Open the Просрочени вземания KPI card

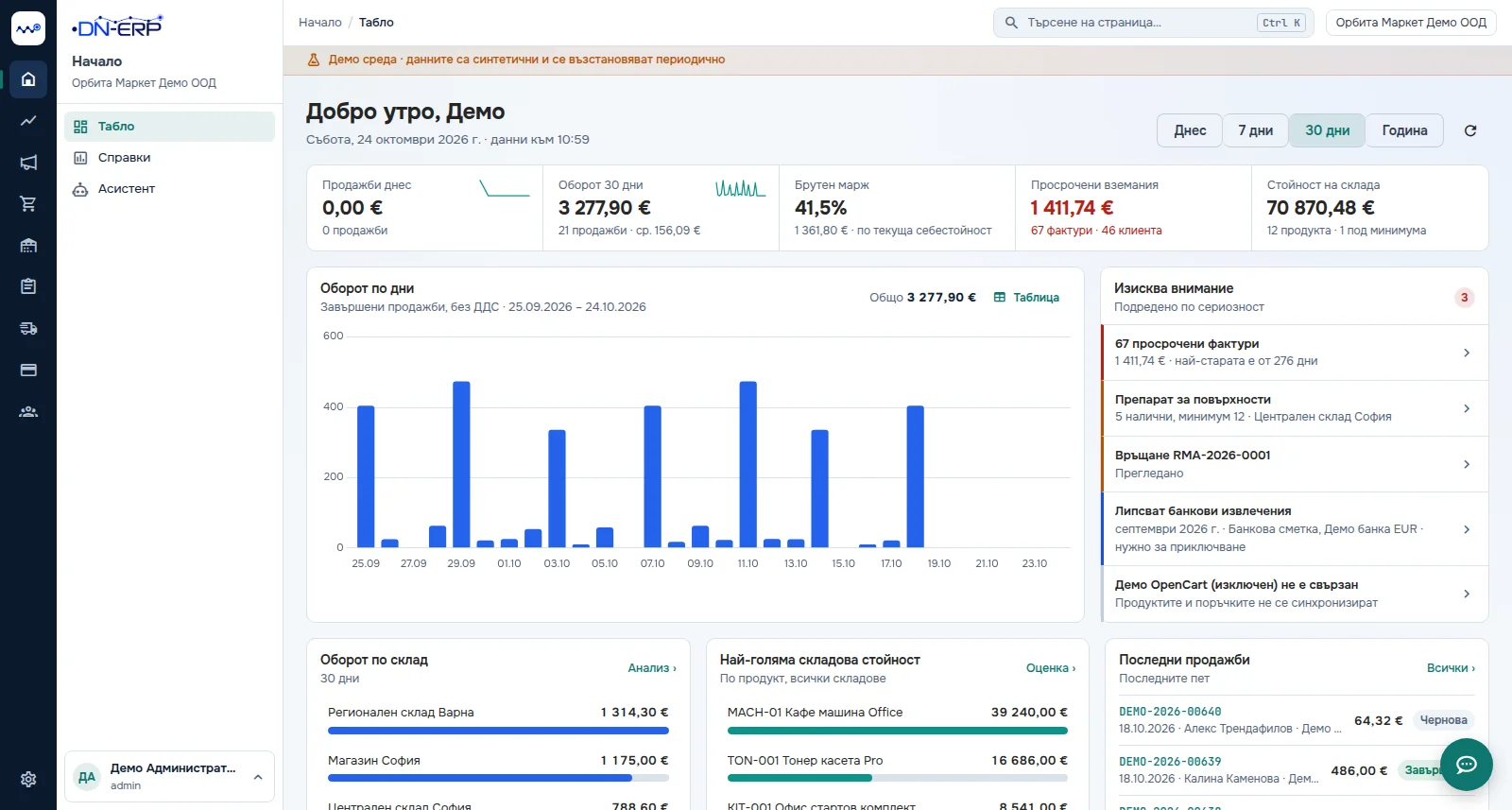(x=1133, y=208)
